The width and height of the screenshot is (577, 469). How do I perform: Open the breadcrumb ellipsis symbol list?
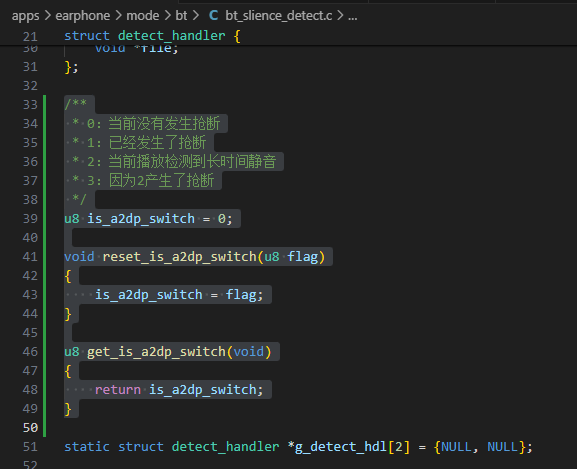tap(353, 17)
